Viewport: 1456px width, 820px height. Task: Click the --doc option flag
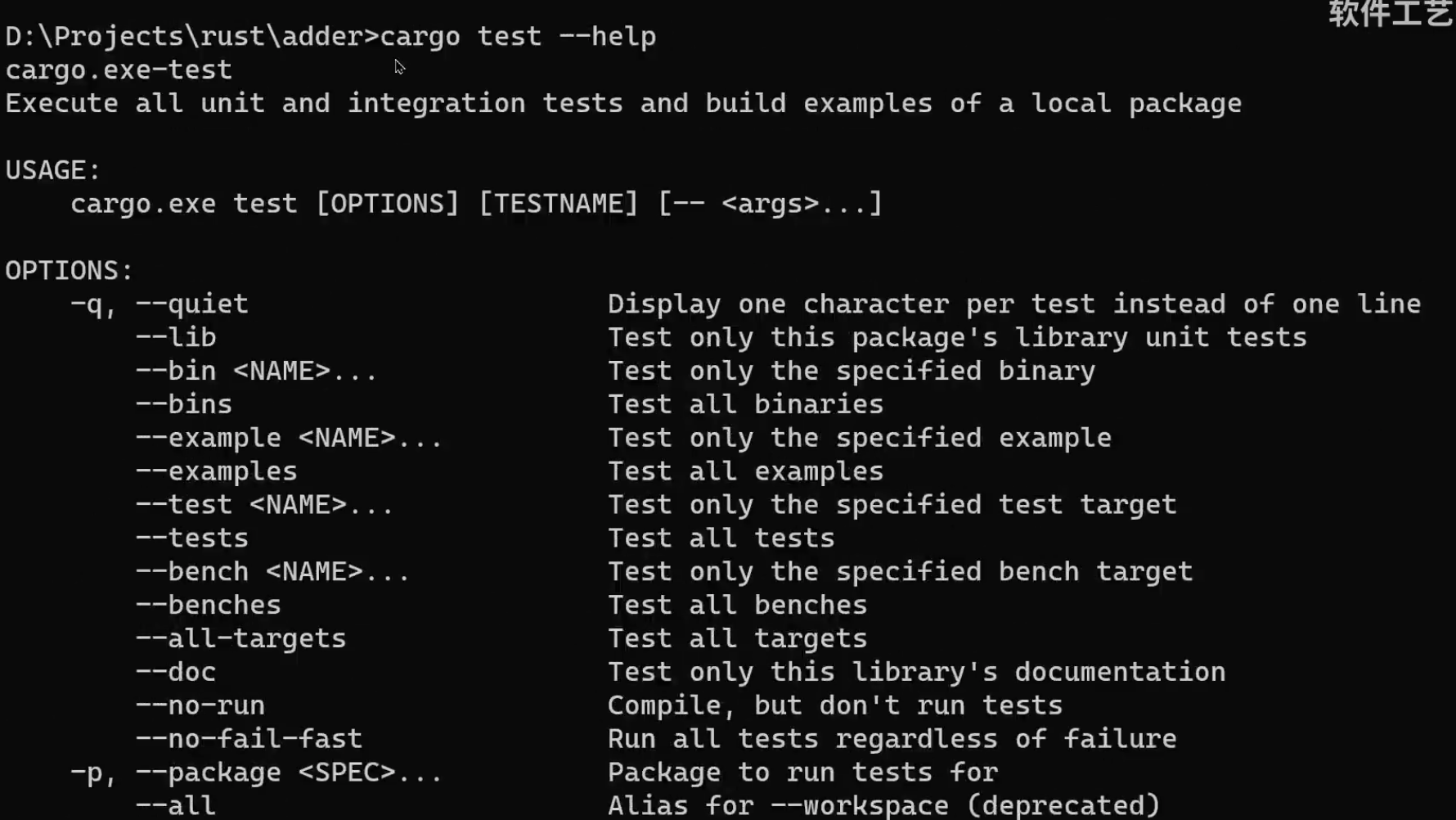click(x=176, y=673)
